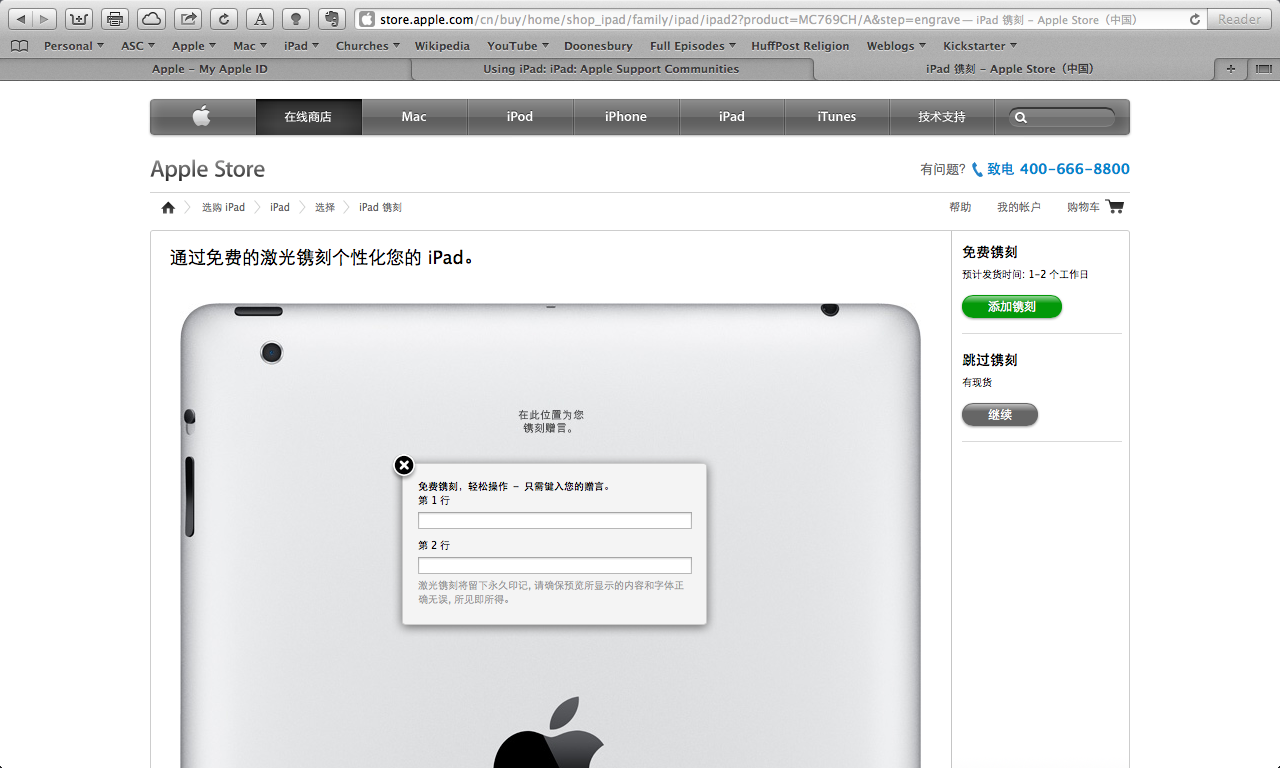
Task: Open the iTunes navigation tab
Action: pos(837,117)
